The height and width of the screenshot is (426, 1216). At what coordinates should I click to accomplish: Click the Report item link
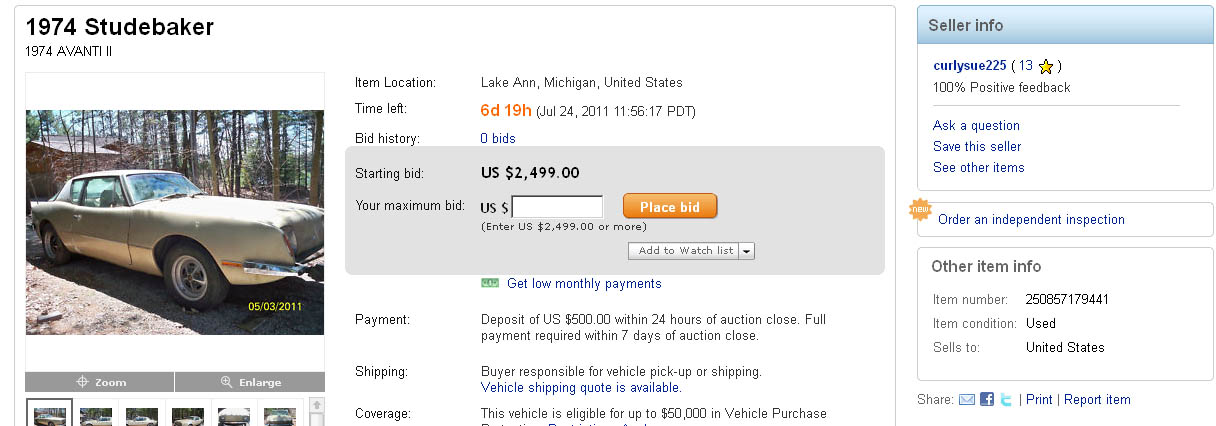point(1097,400)
